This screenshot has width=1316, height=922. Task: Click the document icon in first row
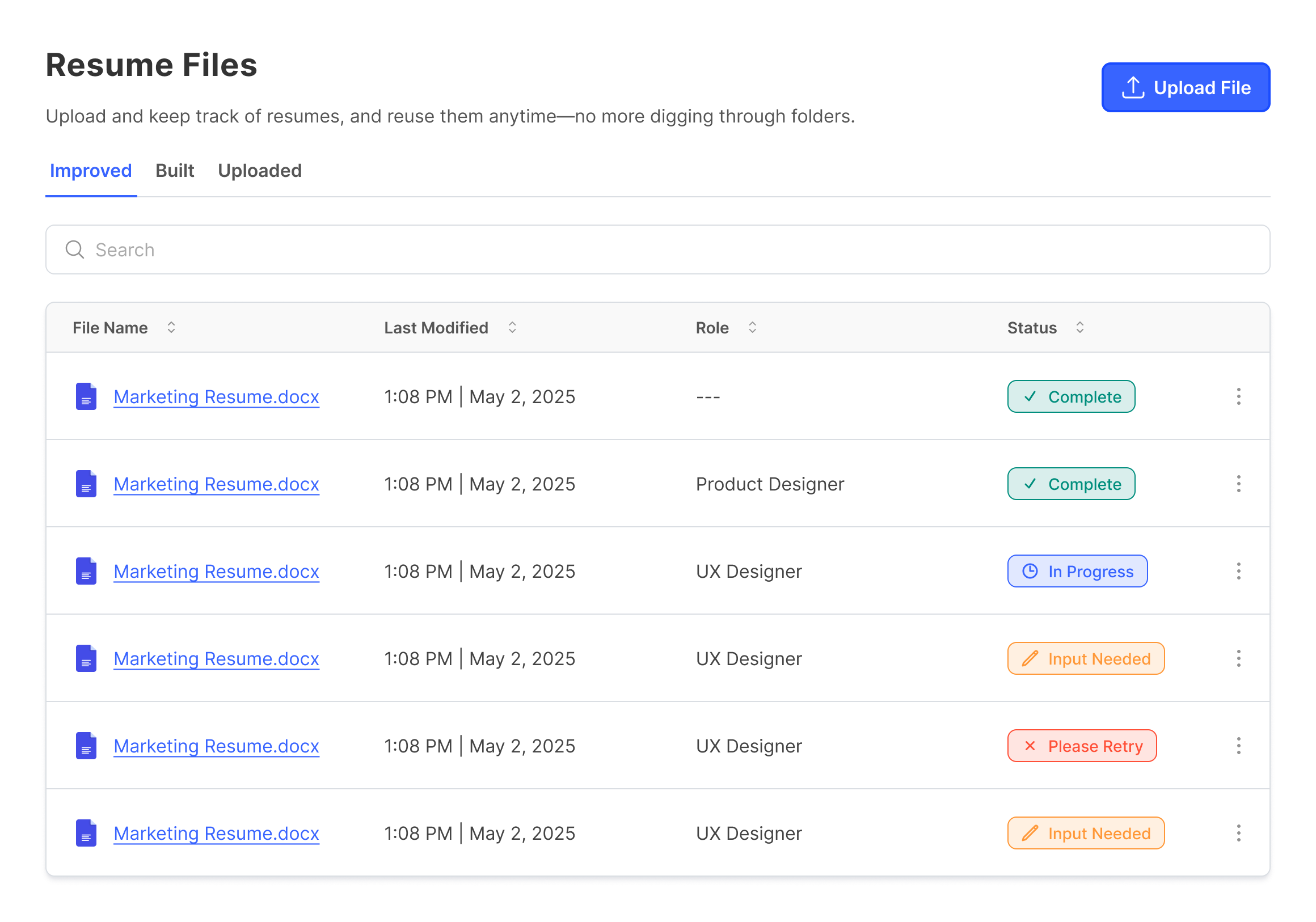tap(86, 396)
